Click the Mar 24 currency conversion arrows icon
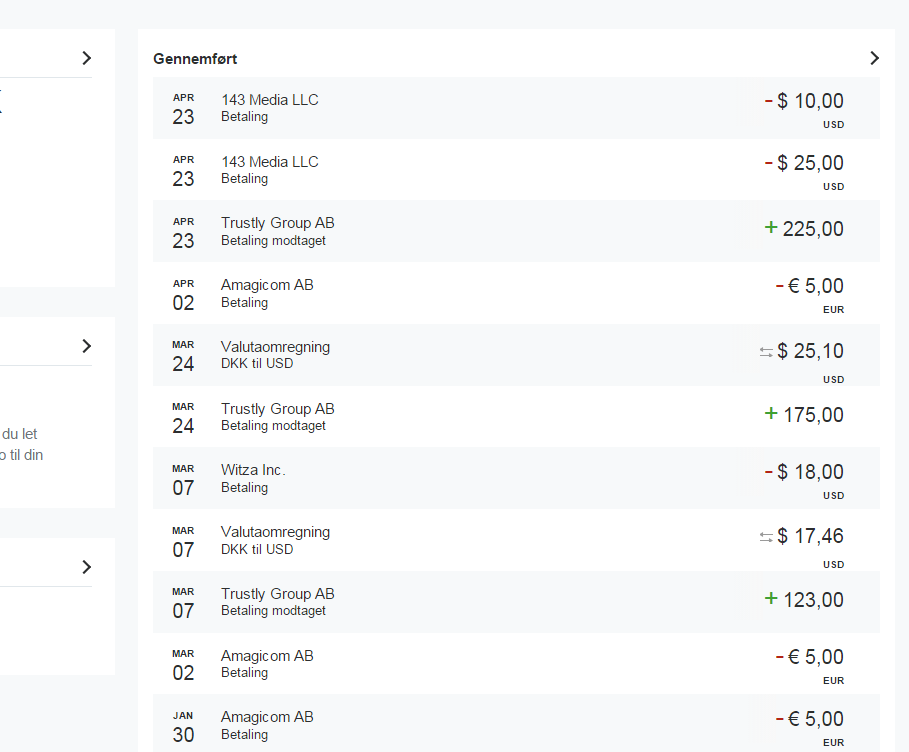This screenshot has width=909, height=752. click(766, 352)
